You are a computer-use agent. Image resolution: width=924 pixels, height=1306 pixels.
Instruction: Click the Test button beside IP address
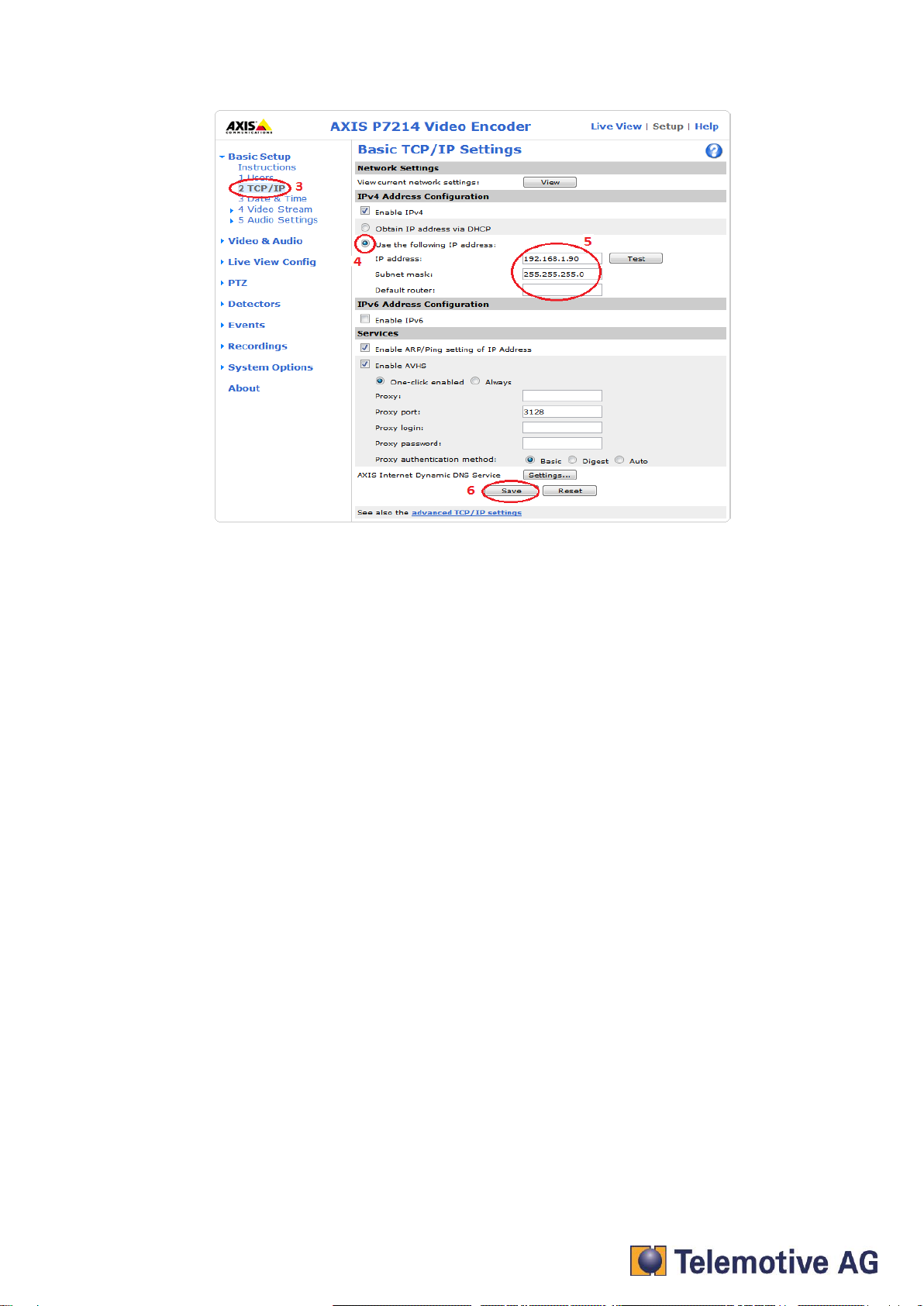pyautogui.click(x=636, y=259)
